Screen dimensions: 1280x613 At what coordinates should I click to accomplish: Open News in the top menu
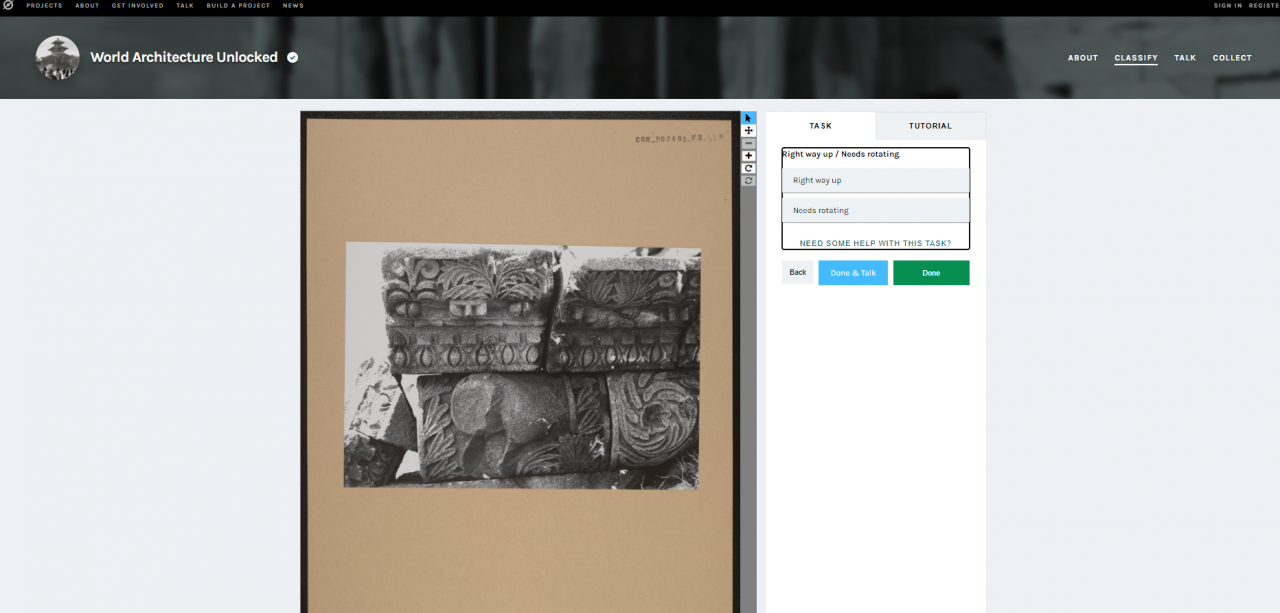point(293,5)
